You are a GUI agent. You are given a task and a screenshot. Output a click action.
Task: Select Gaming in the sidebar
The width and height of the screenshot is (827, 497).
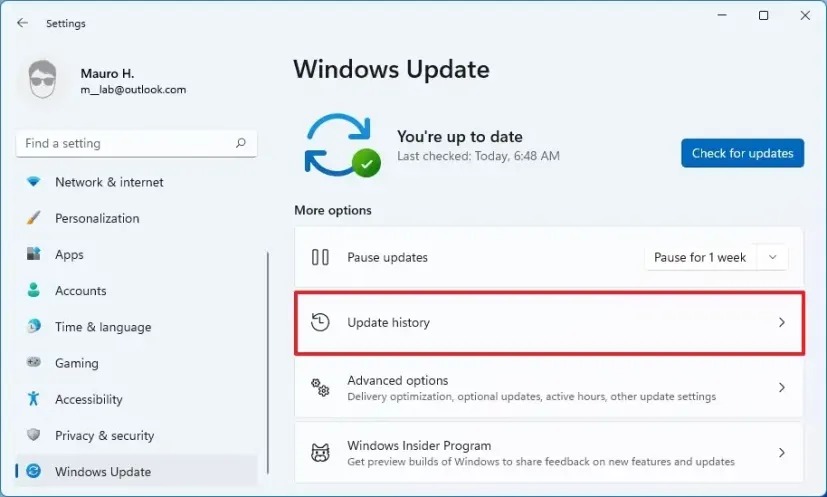(76, 363)
